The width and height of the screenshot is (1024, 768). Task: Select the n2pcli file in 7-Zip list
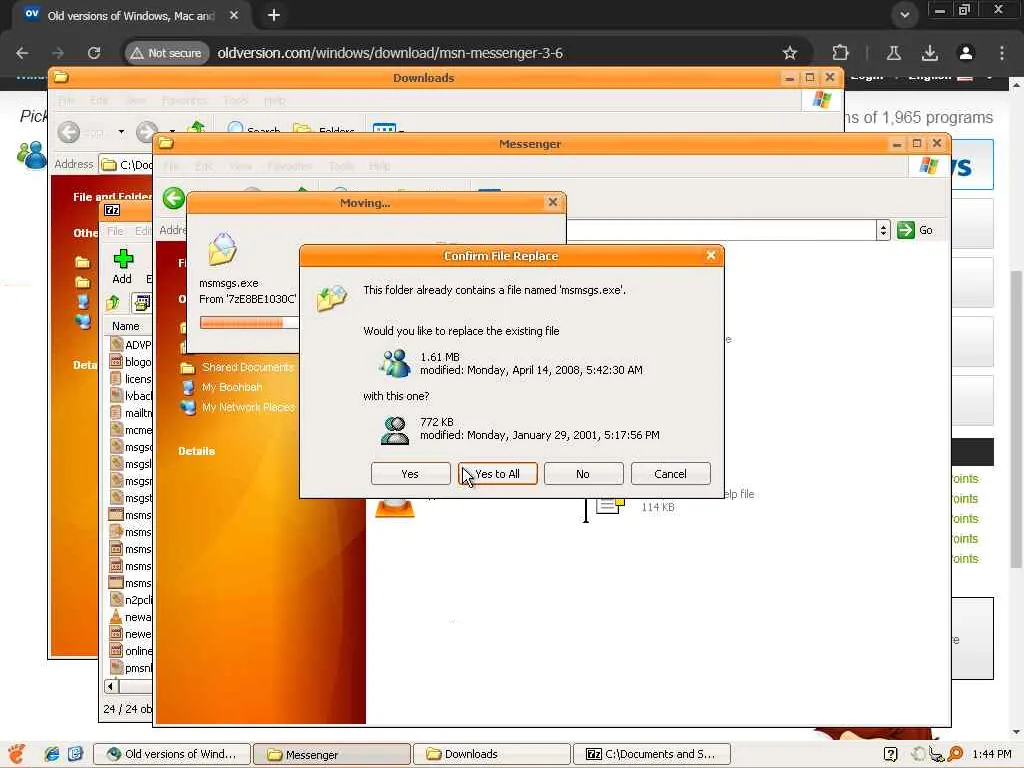click(131, 600)
